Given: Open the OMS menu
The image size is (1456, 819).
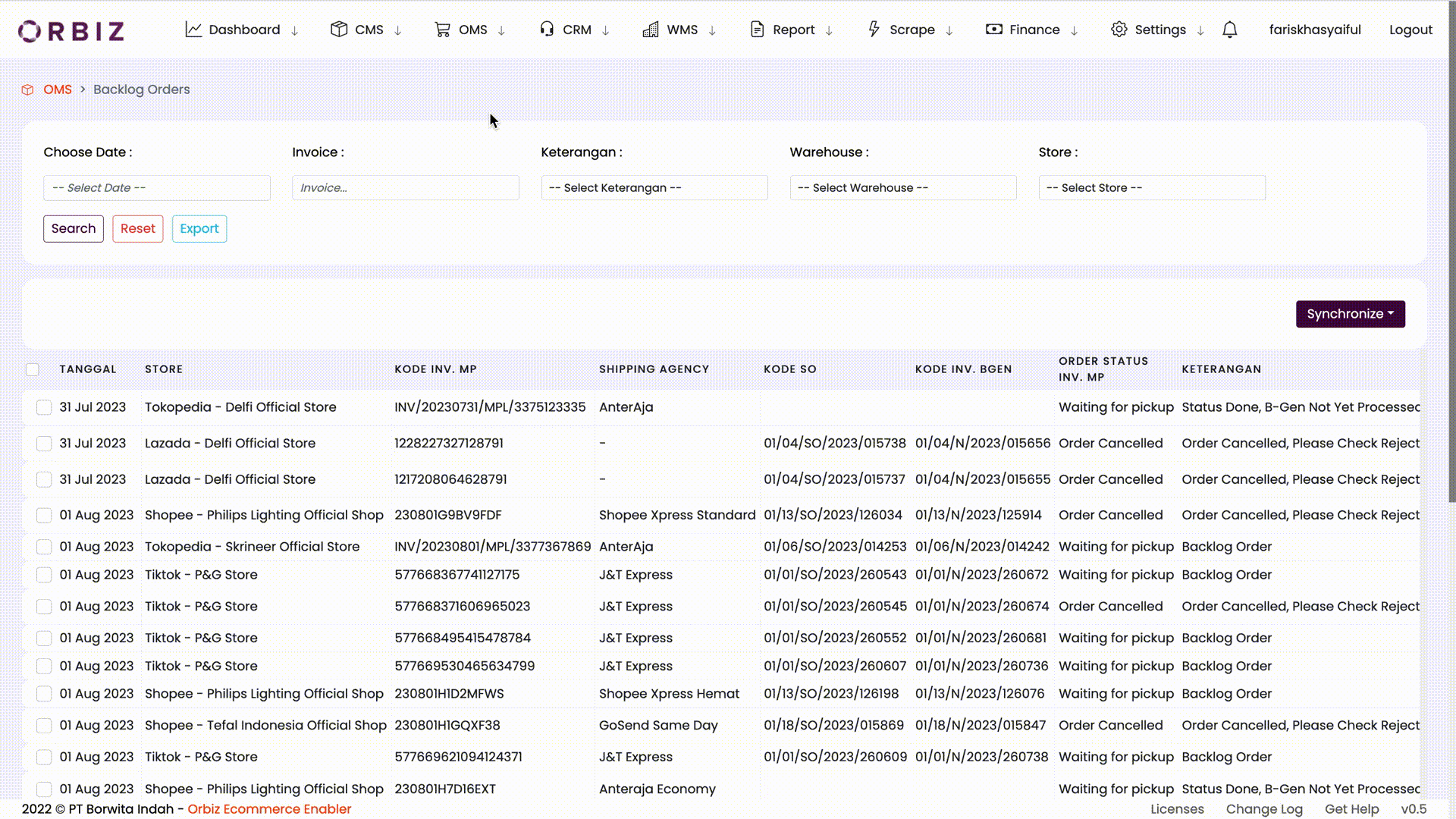Looking at the screenshot, I should click(473, 30).
